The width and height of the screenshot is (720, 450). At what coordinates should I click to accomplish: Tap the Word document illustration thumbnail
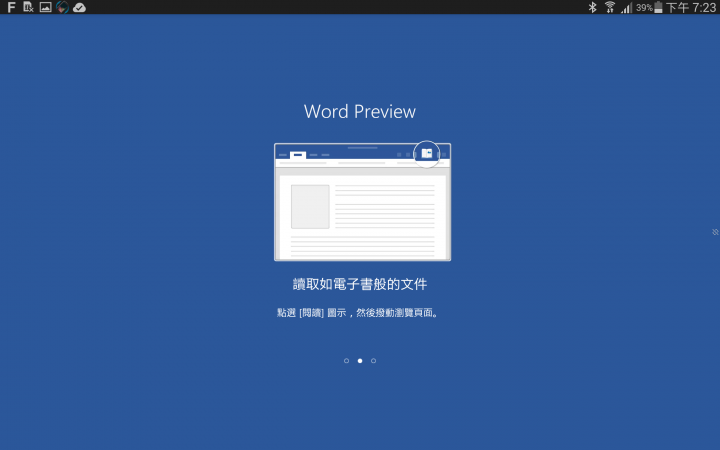point(362,202)
